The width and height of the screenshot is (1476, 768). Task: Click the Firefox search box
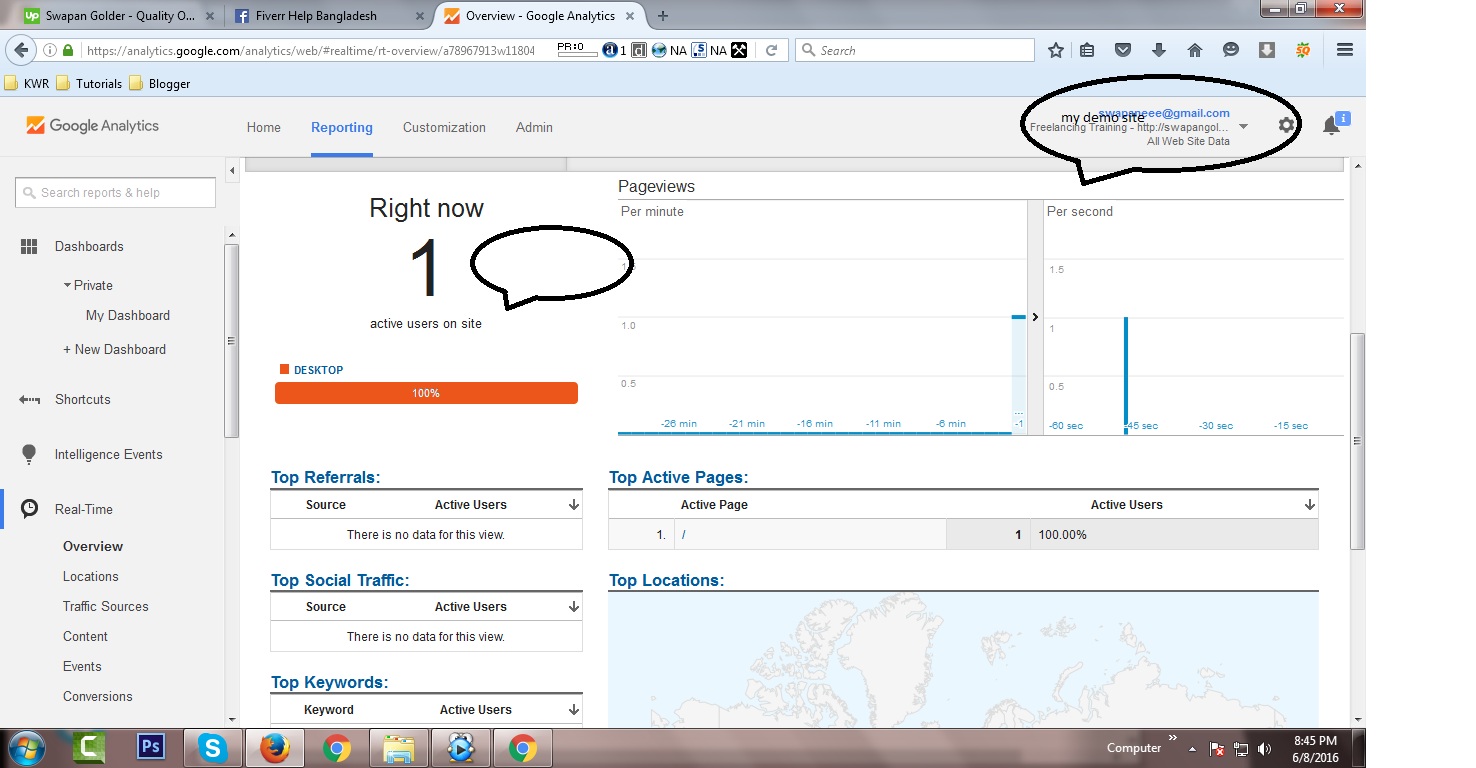coord(915,50)
